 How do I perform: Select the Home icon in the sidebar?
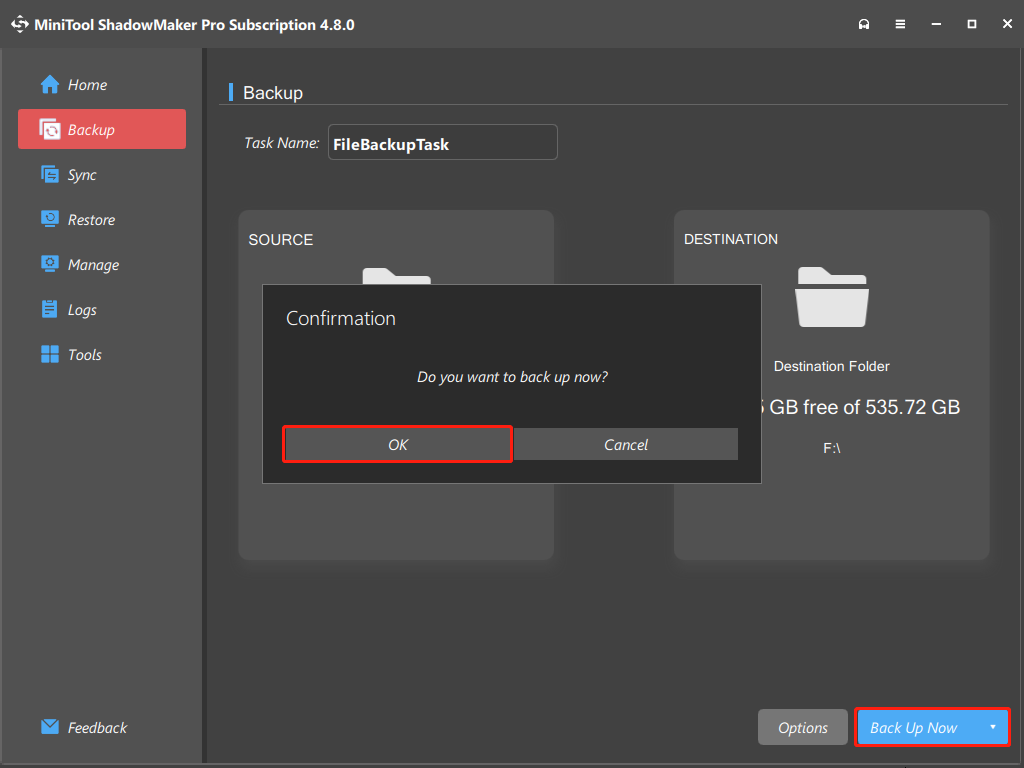coord(49,85)
